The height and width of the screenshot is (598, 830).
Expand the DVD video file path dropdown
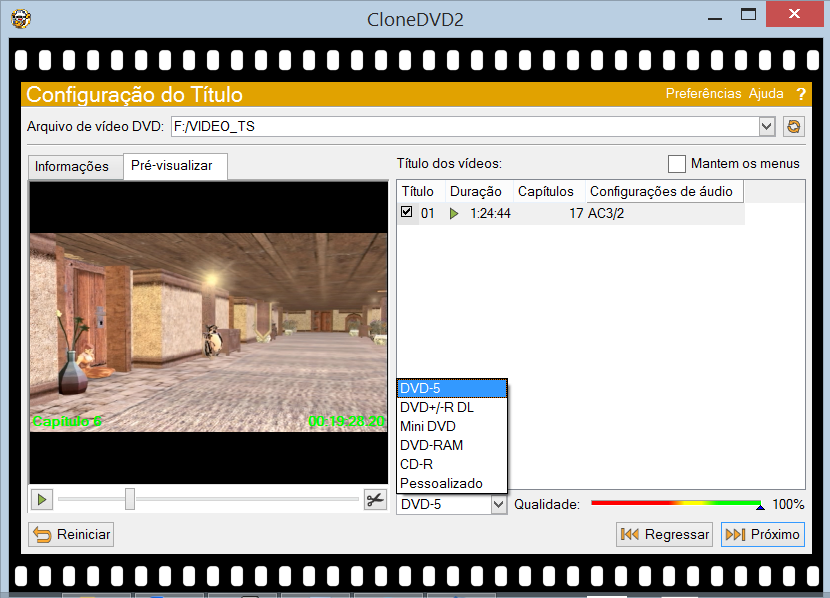pyautogui.click(x=766, y=126)
